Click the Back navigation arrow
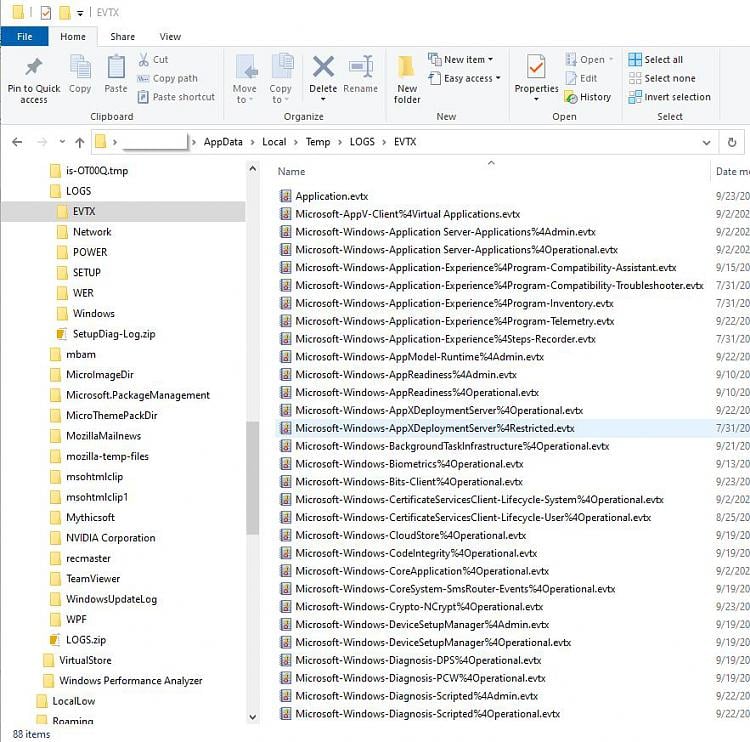This screenshot has height=742, width=750. [17, 142]
